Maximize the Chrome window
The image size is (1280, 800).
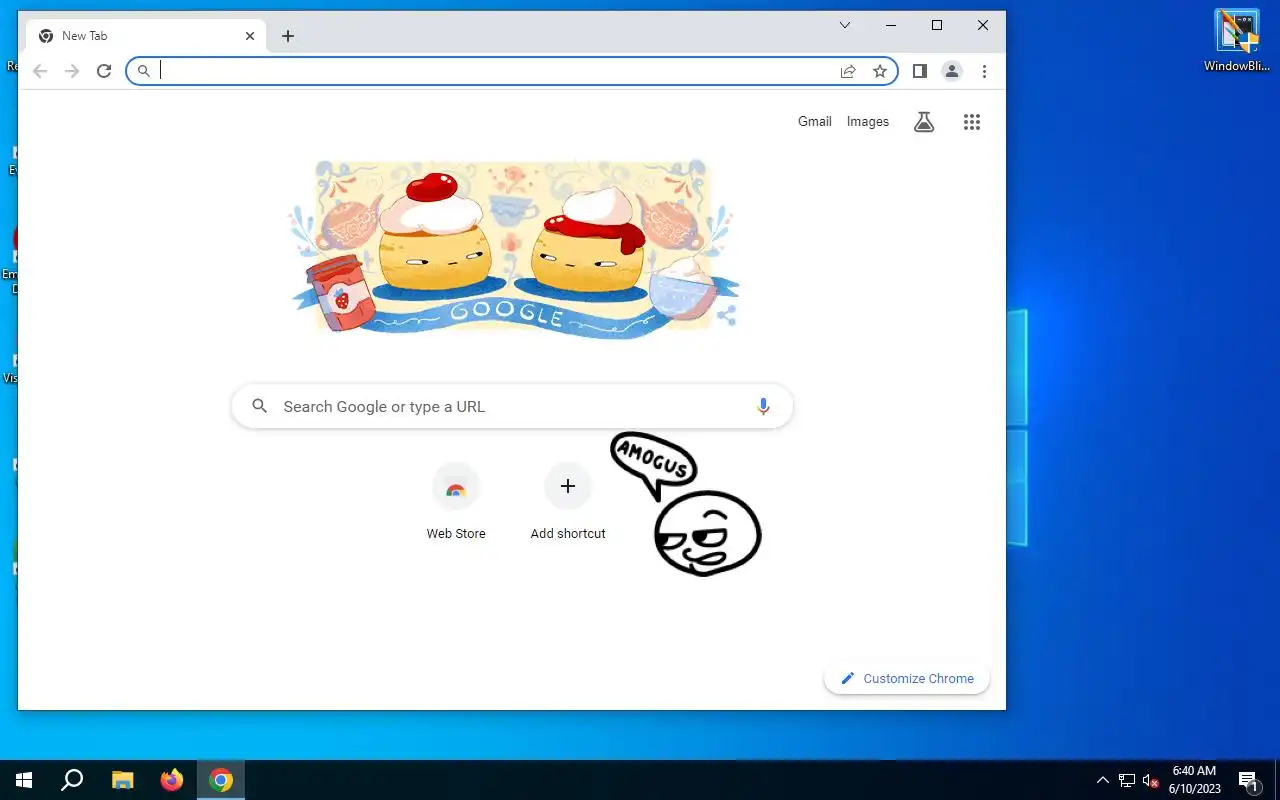coord(937,25)
